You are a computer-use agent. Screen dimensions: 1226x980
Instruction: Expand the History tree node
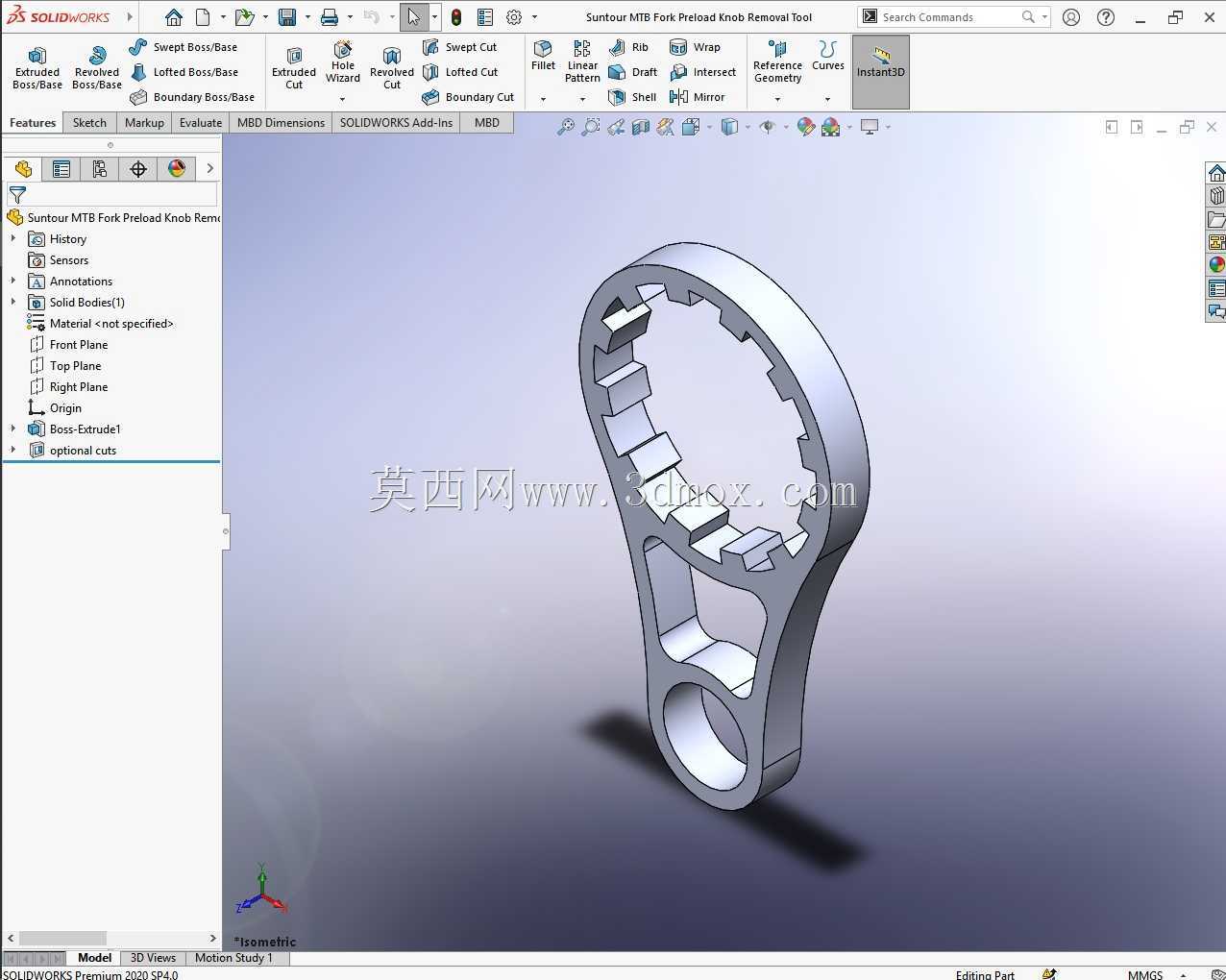pos(12,238)
